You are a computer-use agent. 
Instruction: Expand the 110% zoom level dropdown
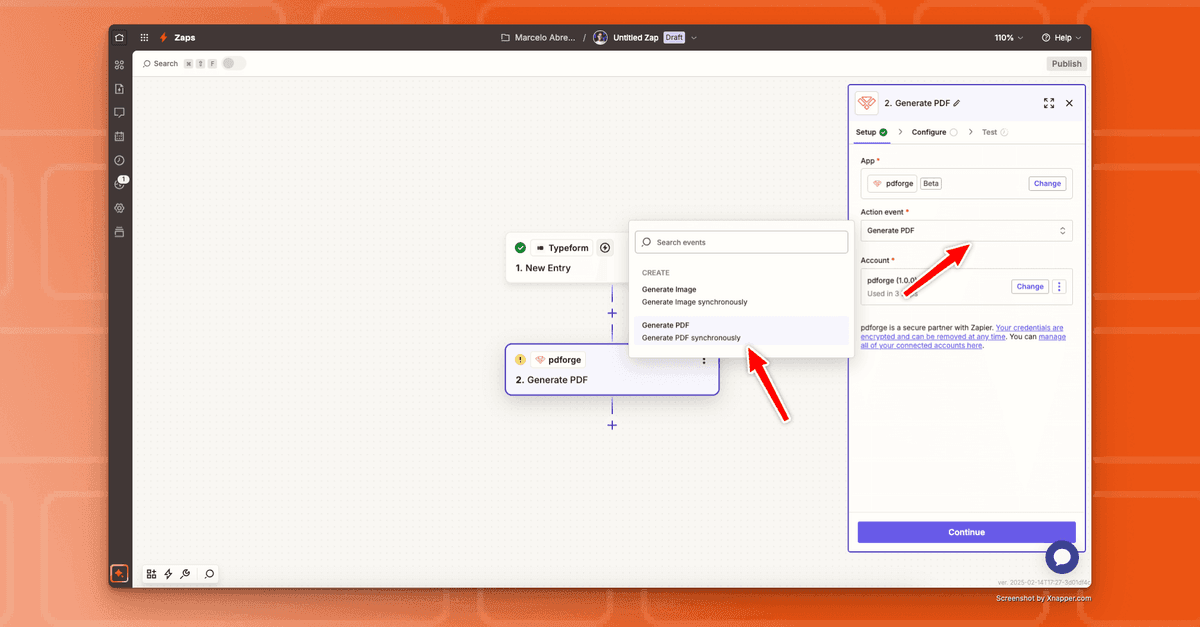[x=1009, y=38]
